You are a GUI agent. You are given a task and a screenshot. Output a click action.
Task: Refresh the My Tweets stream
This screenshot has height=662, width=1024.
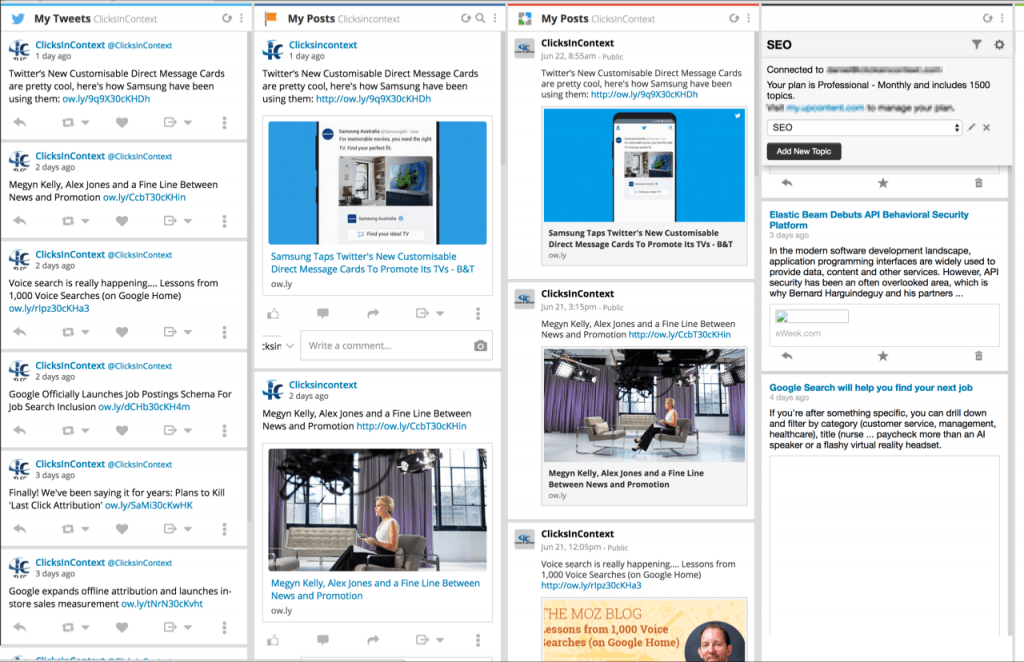[227, 18]
